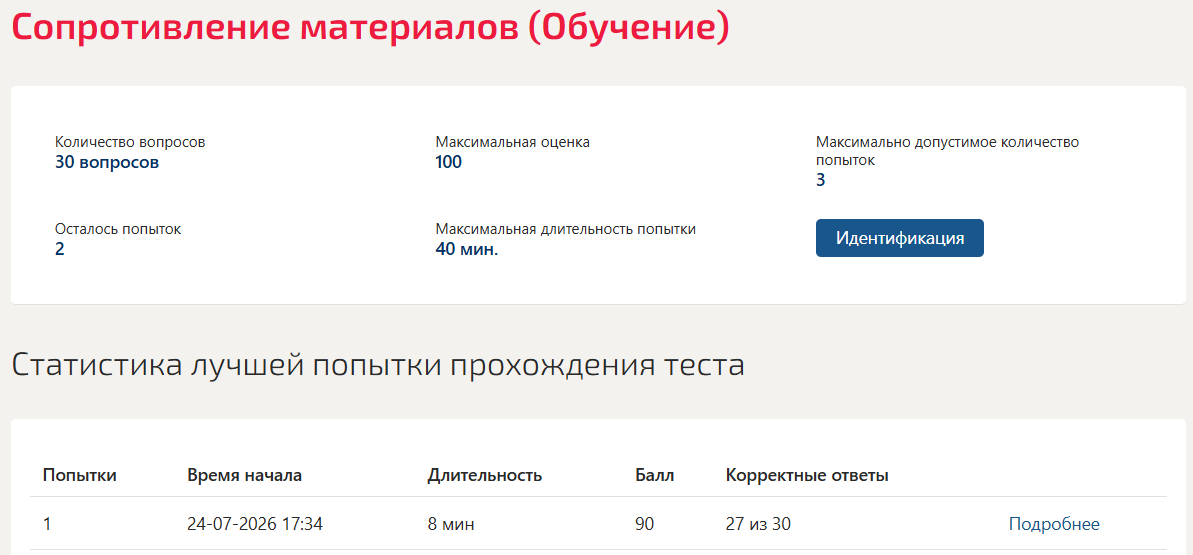Click the Длительность column header
This screenshot has height=555, width=1193.
(485, 476)
